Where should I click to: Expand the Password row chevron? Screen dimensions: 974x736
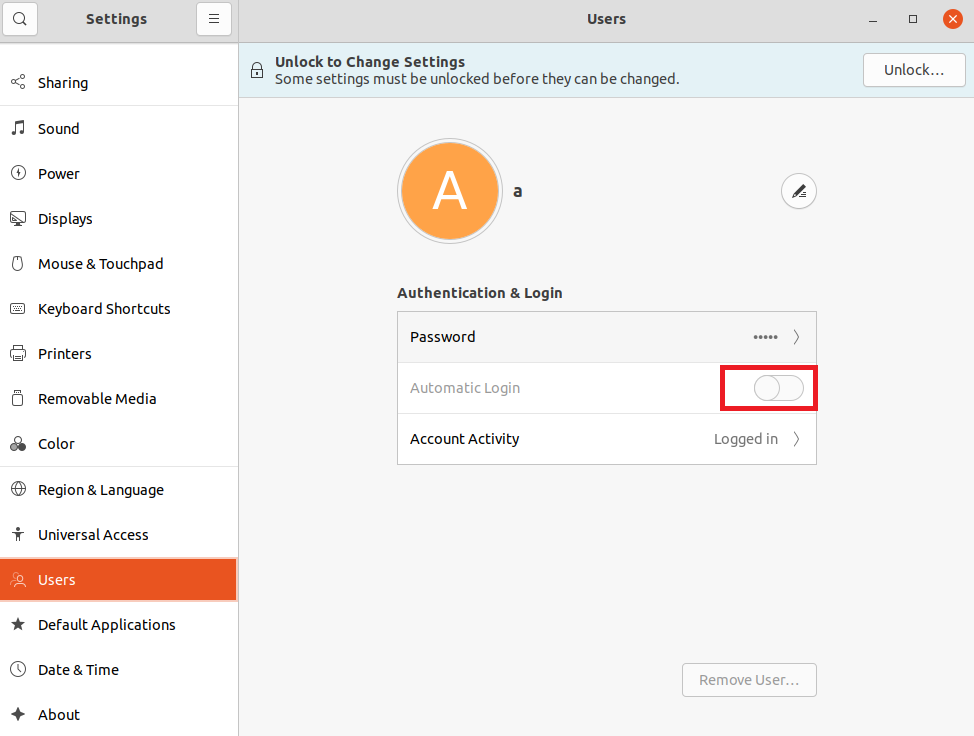point(797,337)
